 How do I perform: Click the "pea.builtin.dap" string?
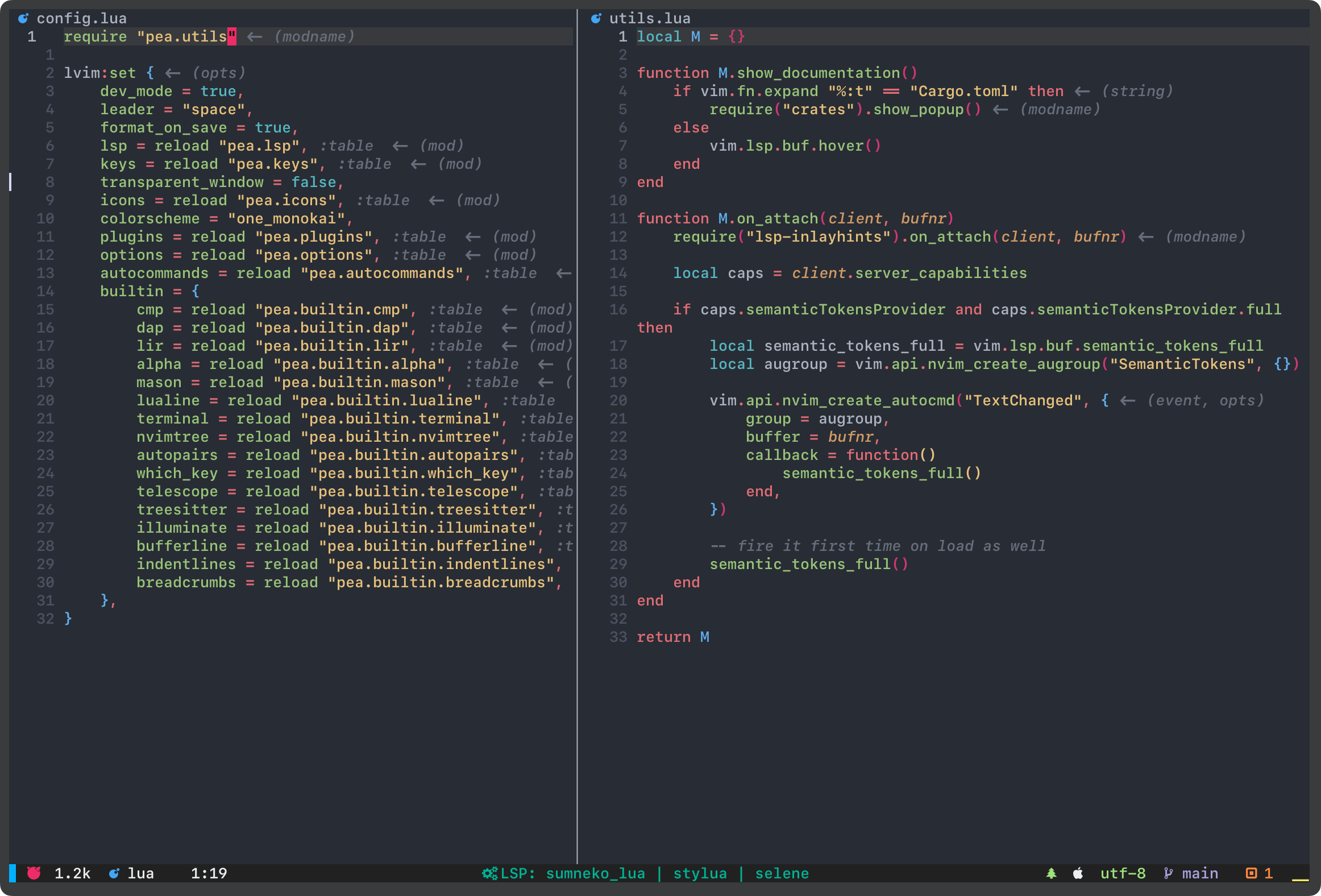pos(332,327)
